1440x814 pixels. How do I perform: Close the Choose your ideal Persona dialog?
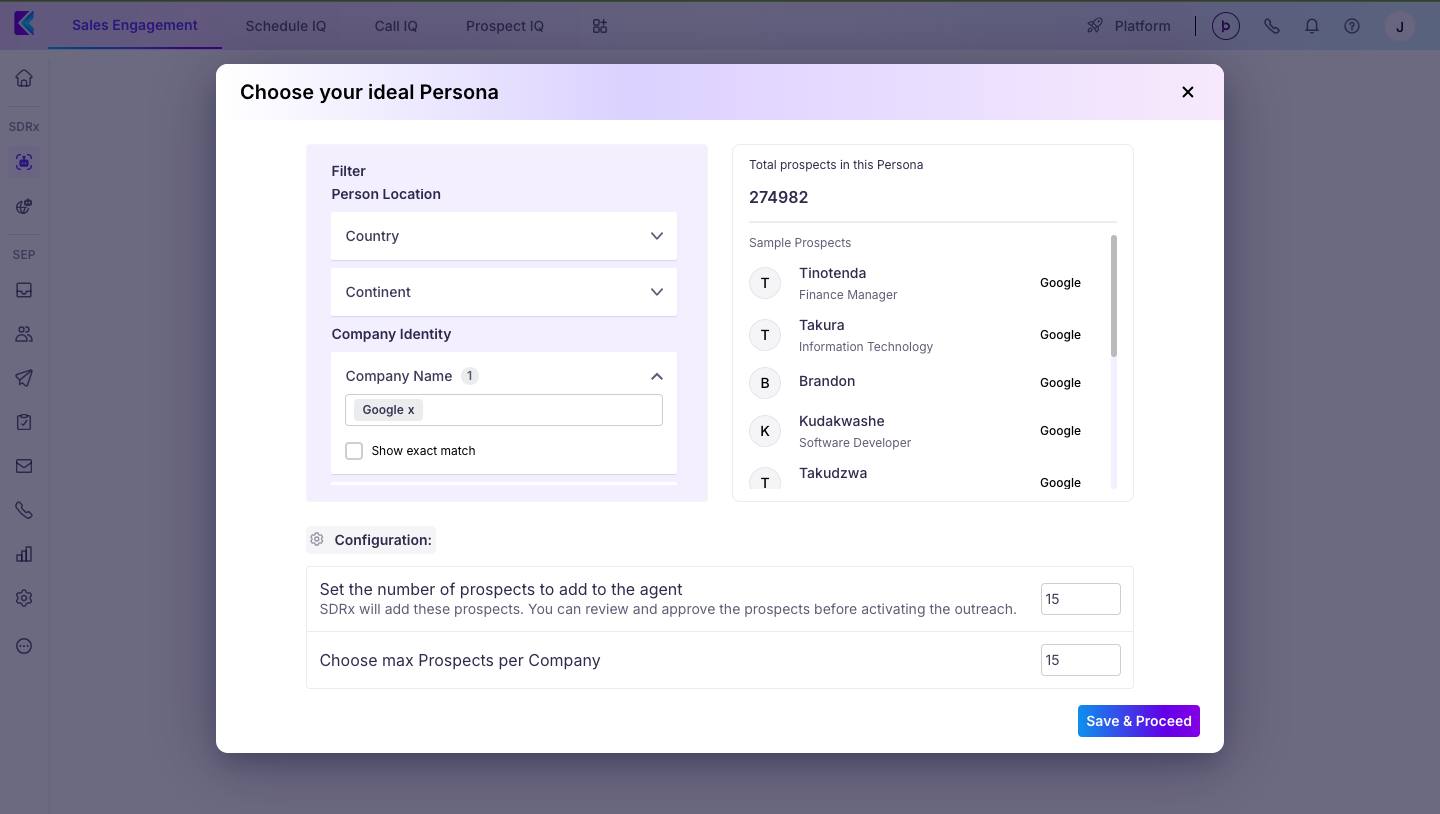pyautogui.click(x=1188, y=92)
